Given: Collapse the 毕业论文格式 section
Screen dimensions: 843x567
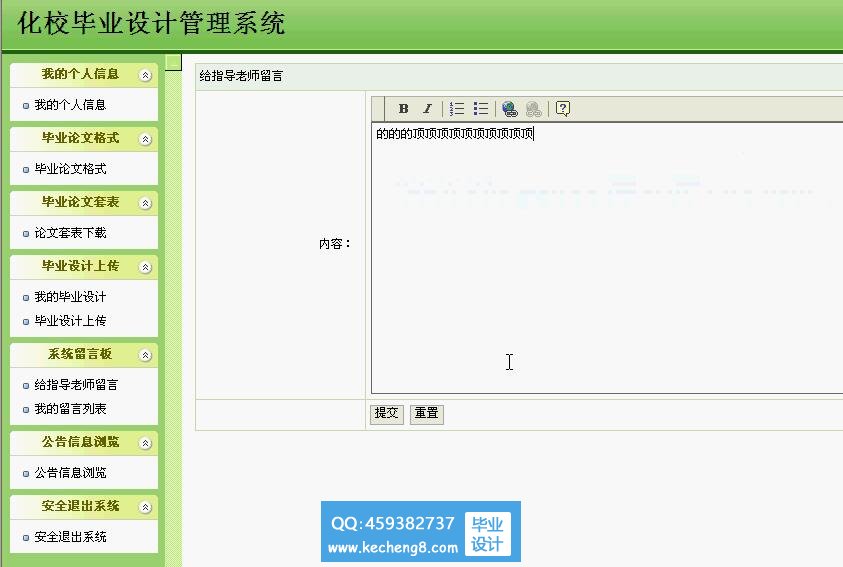Looking at the screenshot, I should 145,139.
